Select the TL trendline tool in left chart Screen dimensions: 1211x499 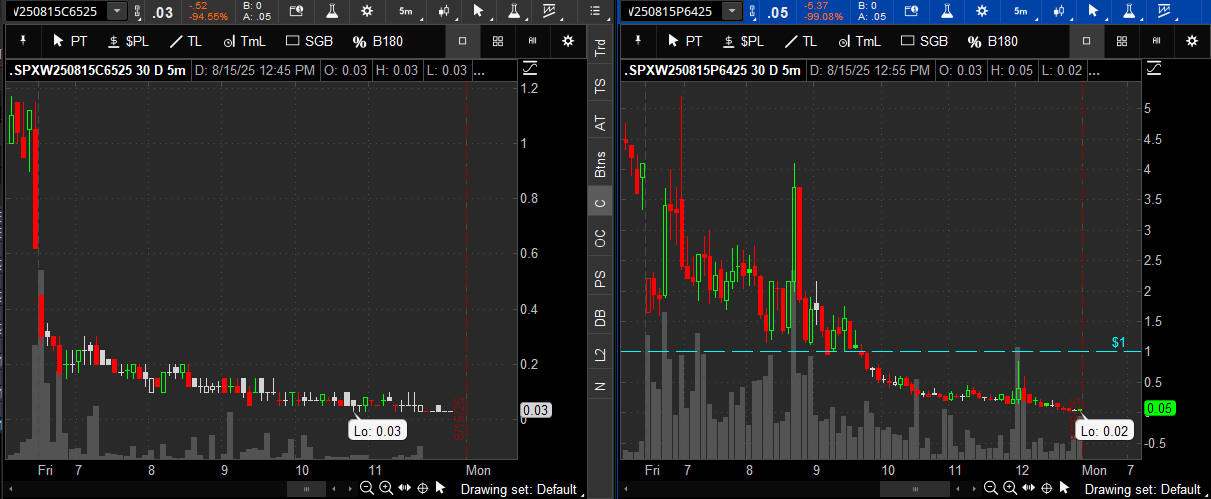click(186, 41)
